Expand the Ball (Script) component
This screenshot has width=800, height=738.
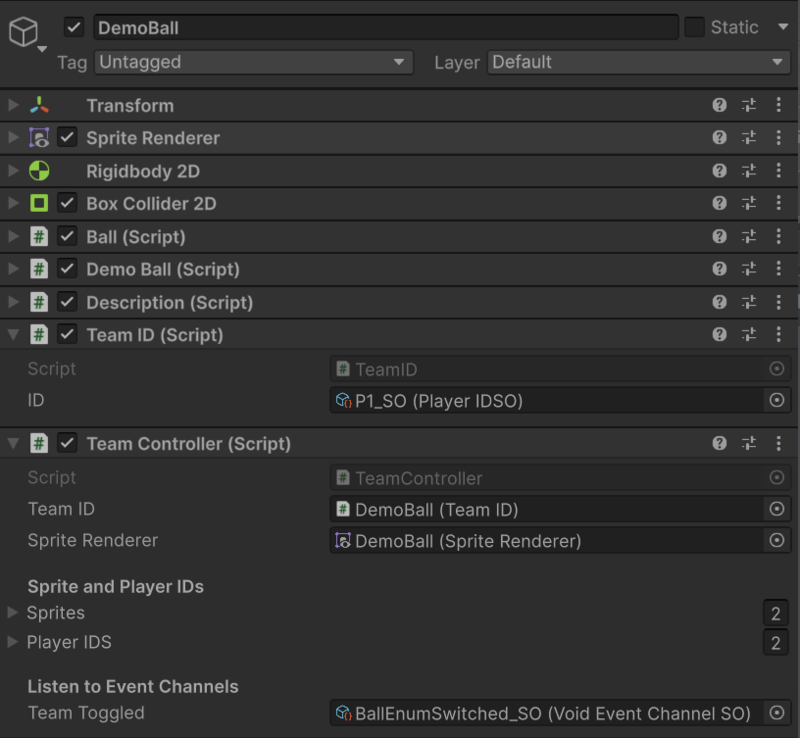click(13, 236)
